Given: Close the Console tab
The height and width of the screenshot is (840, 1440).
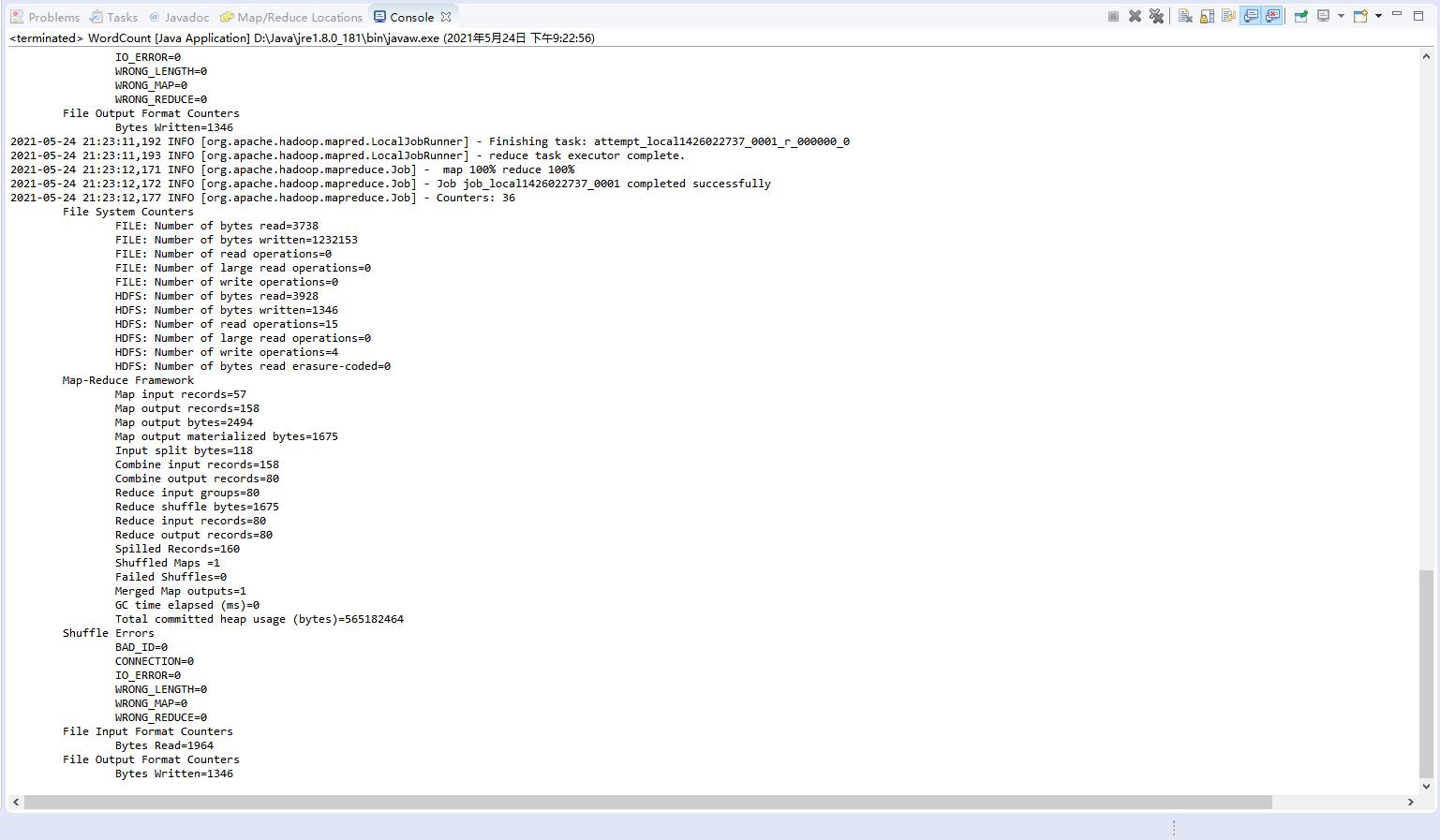Looking at the screenshot, I should coord(446,17).
